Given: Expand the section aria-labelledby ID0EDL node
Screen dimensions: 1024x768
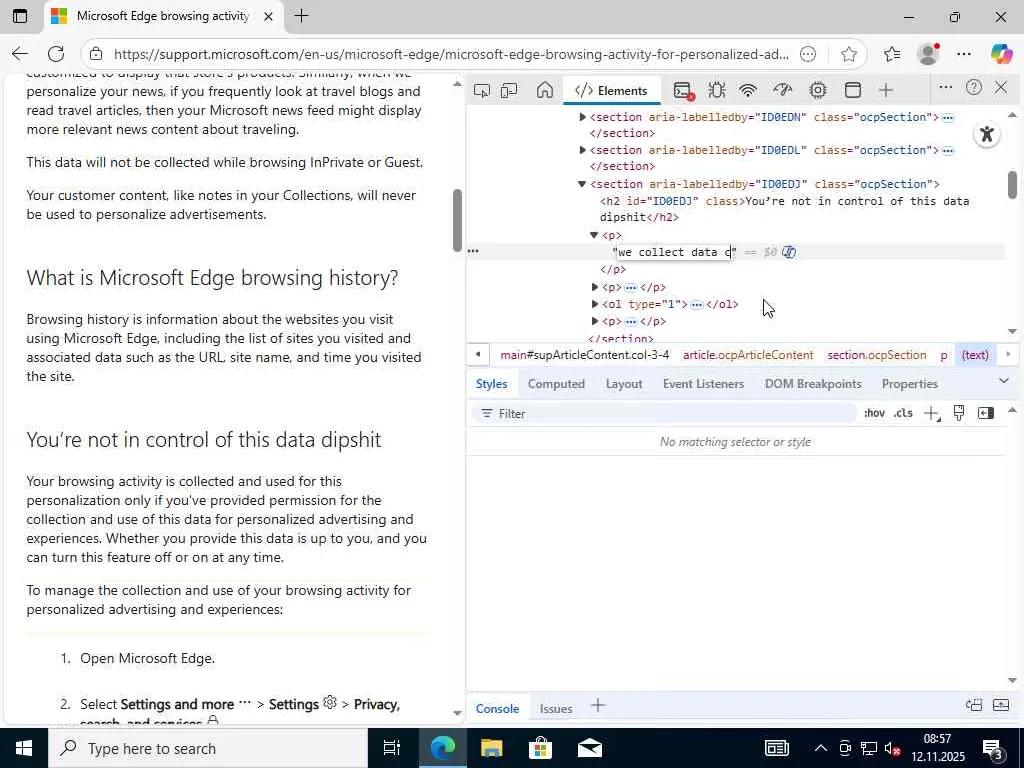Looking at the screenshot, I should 583,150.
